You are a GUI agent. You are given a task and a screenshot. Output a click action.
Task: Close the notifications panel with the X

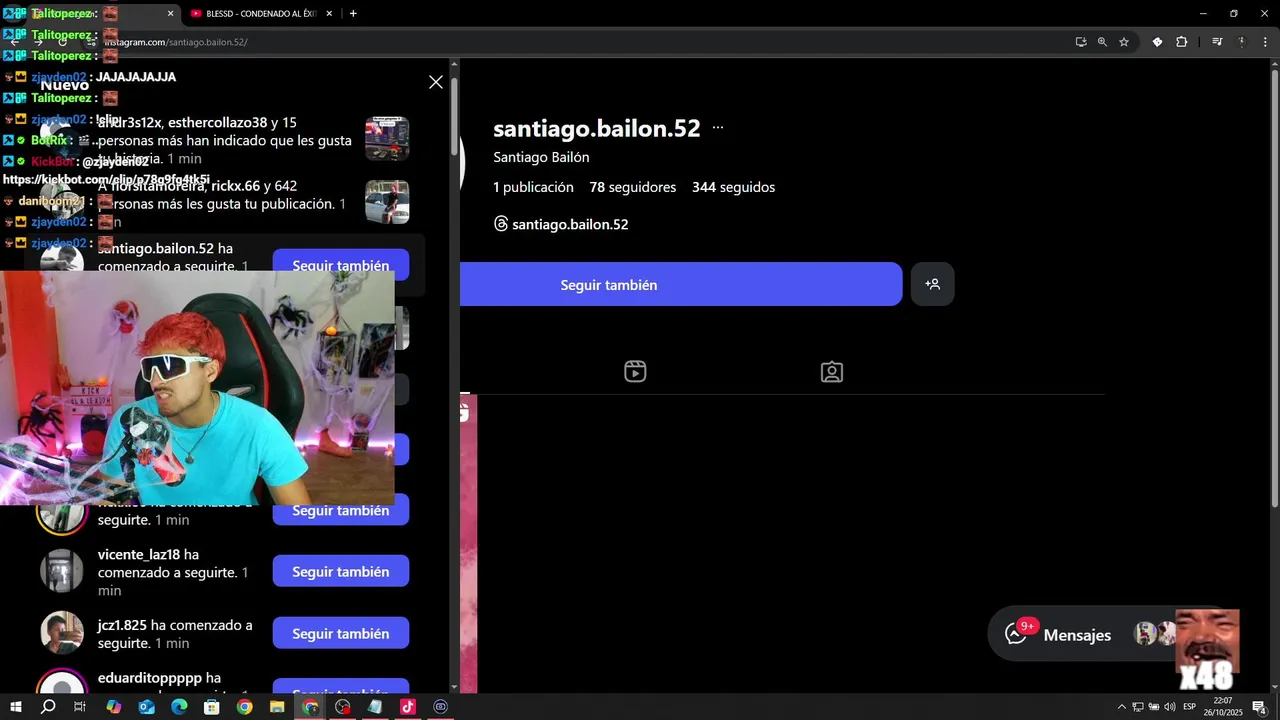[x=436, y=82]
